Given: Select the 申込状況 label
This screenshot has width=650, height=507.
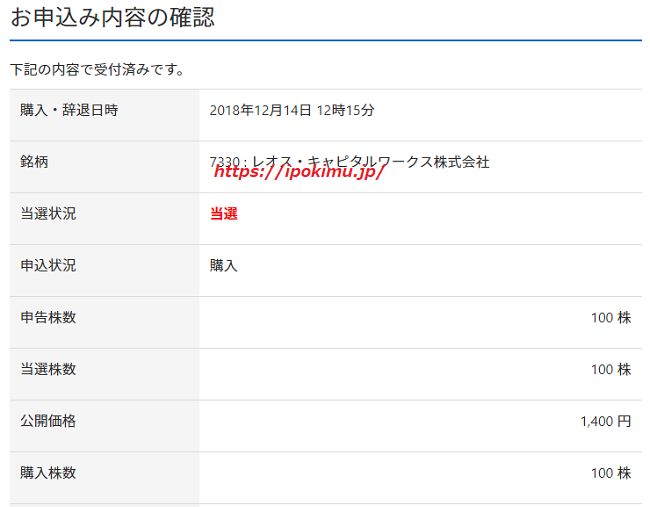Looking at the screenshot, I should 48,265.
